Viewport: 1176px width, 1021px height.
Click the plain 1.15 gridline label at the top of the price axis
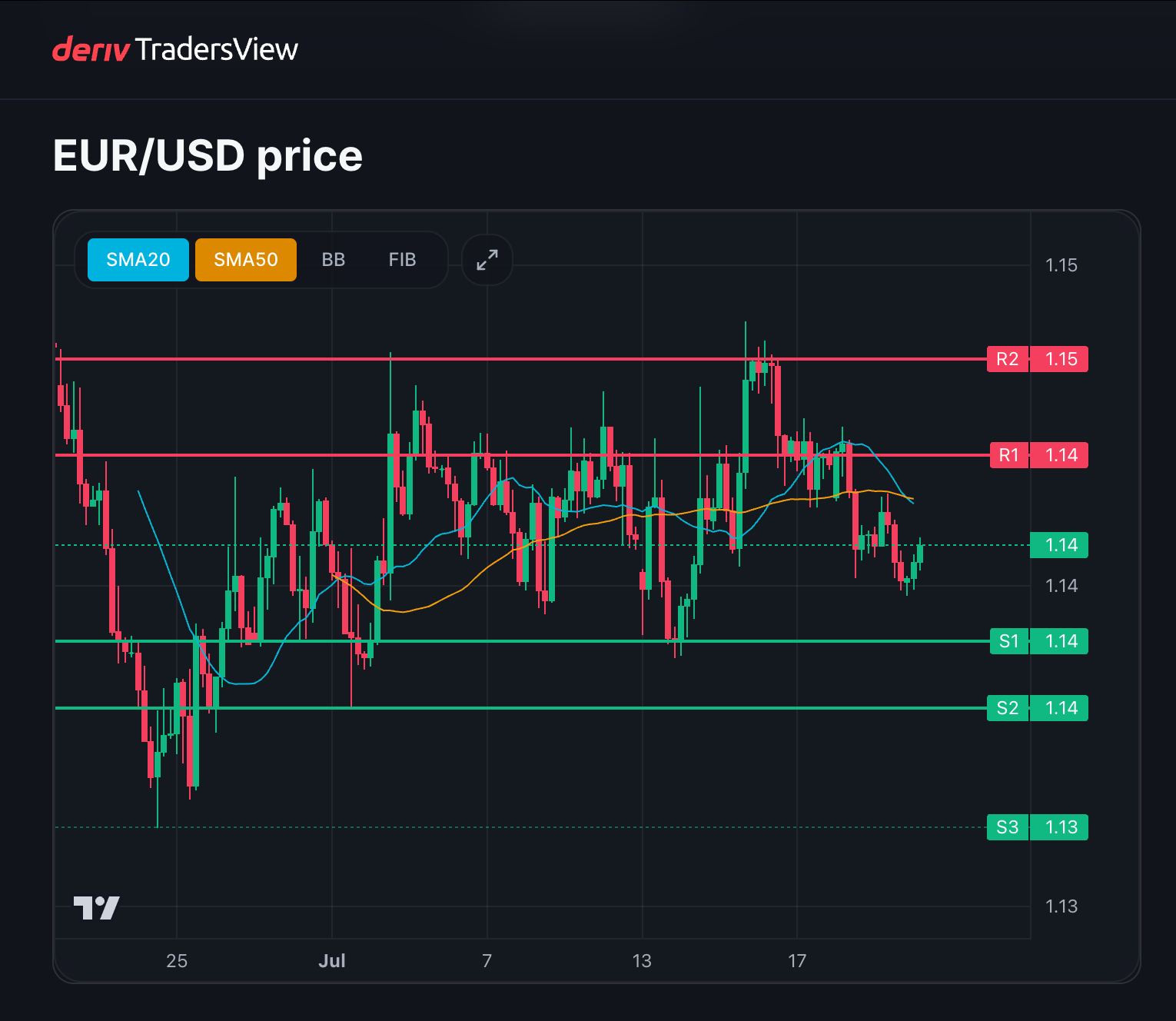(1061, 265)
